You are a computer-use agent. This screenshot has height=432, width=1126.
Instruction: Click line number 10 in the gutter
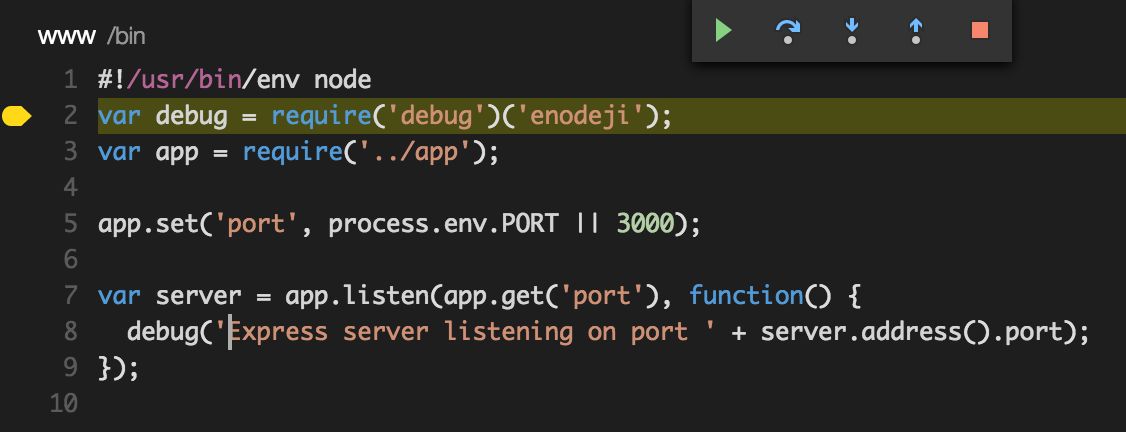[63, 403]
